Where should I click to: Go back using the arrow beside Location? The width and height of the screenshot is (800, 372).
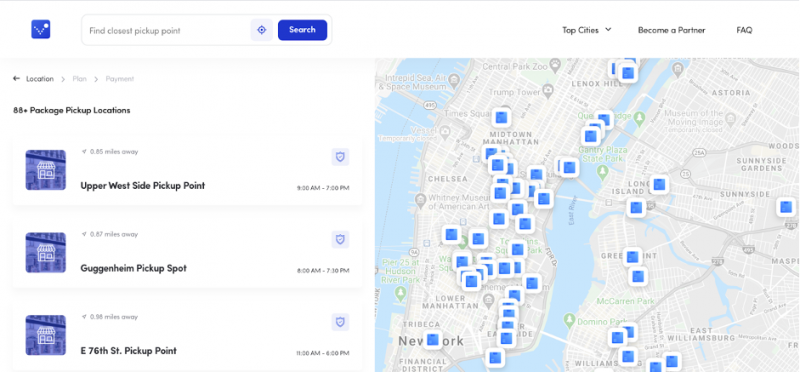point(16,79)
